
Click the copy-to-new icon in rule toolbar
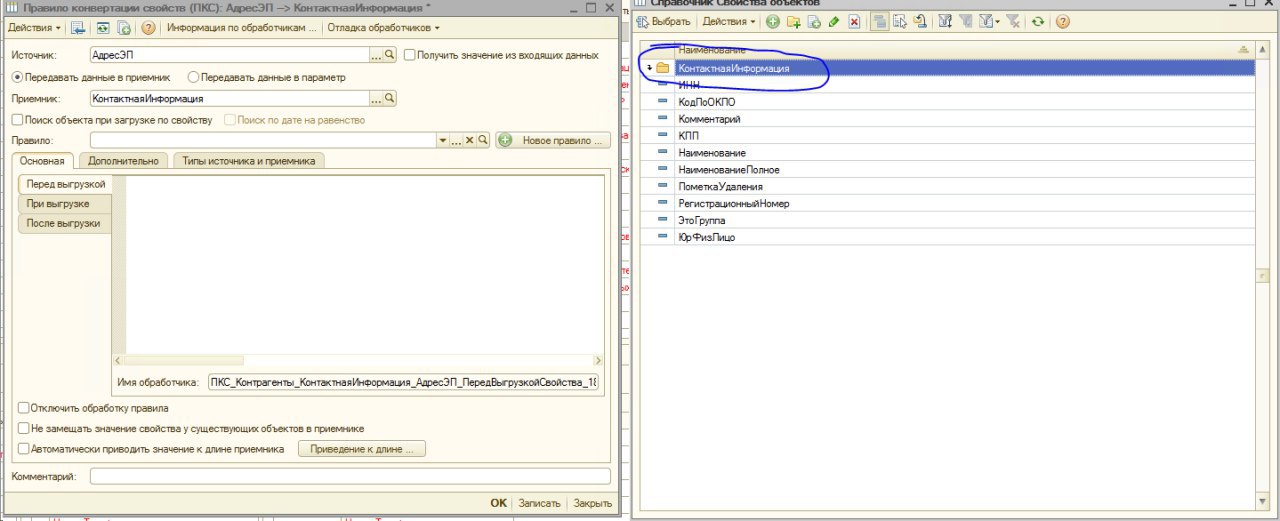tap(124, 27)
